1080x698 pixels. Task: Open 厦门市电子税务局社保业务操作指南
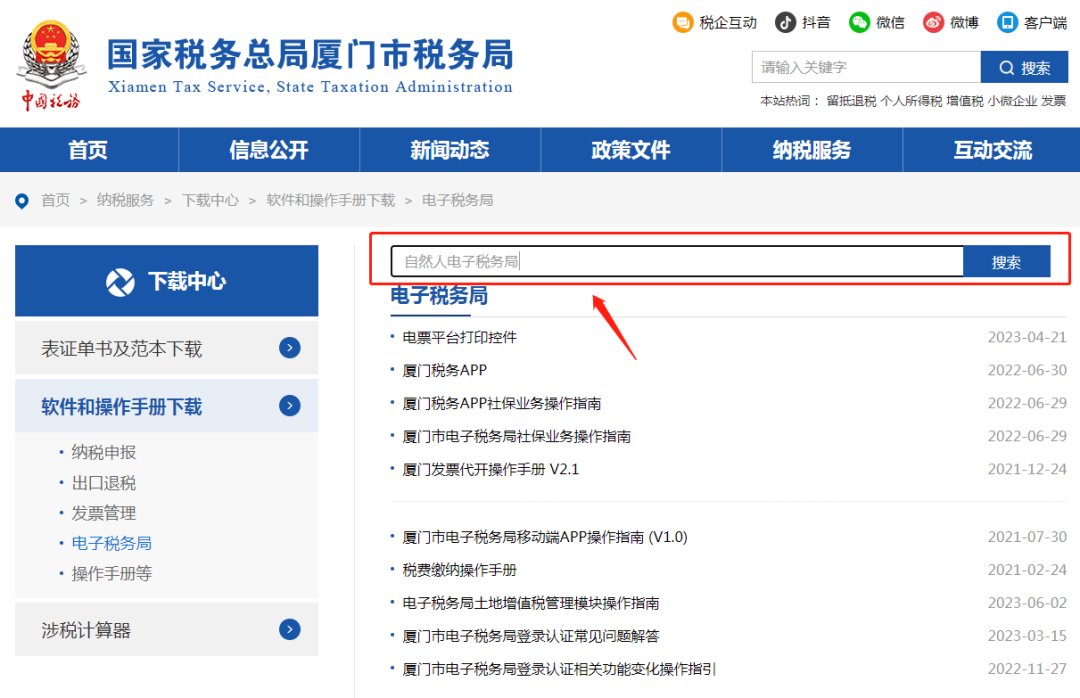(x=517, y=436)
